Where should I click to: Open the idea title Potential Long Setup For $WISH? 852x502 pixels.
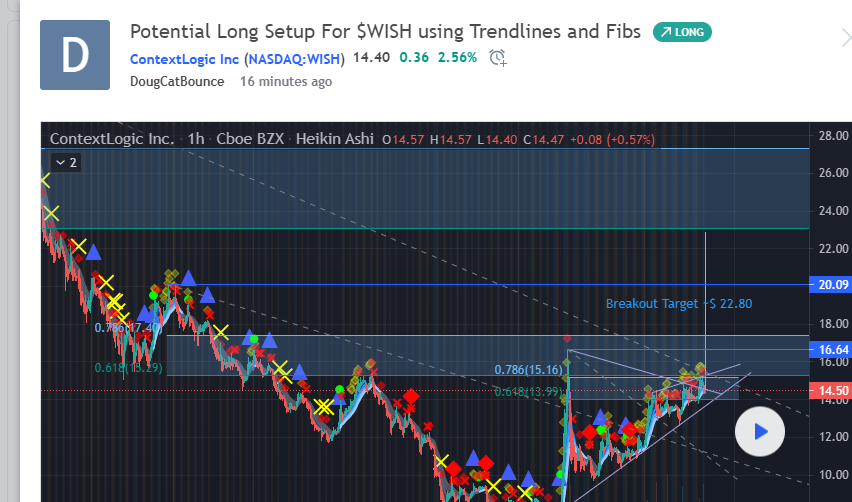click(x=385, y=32)
